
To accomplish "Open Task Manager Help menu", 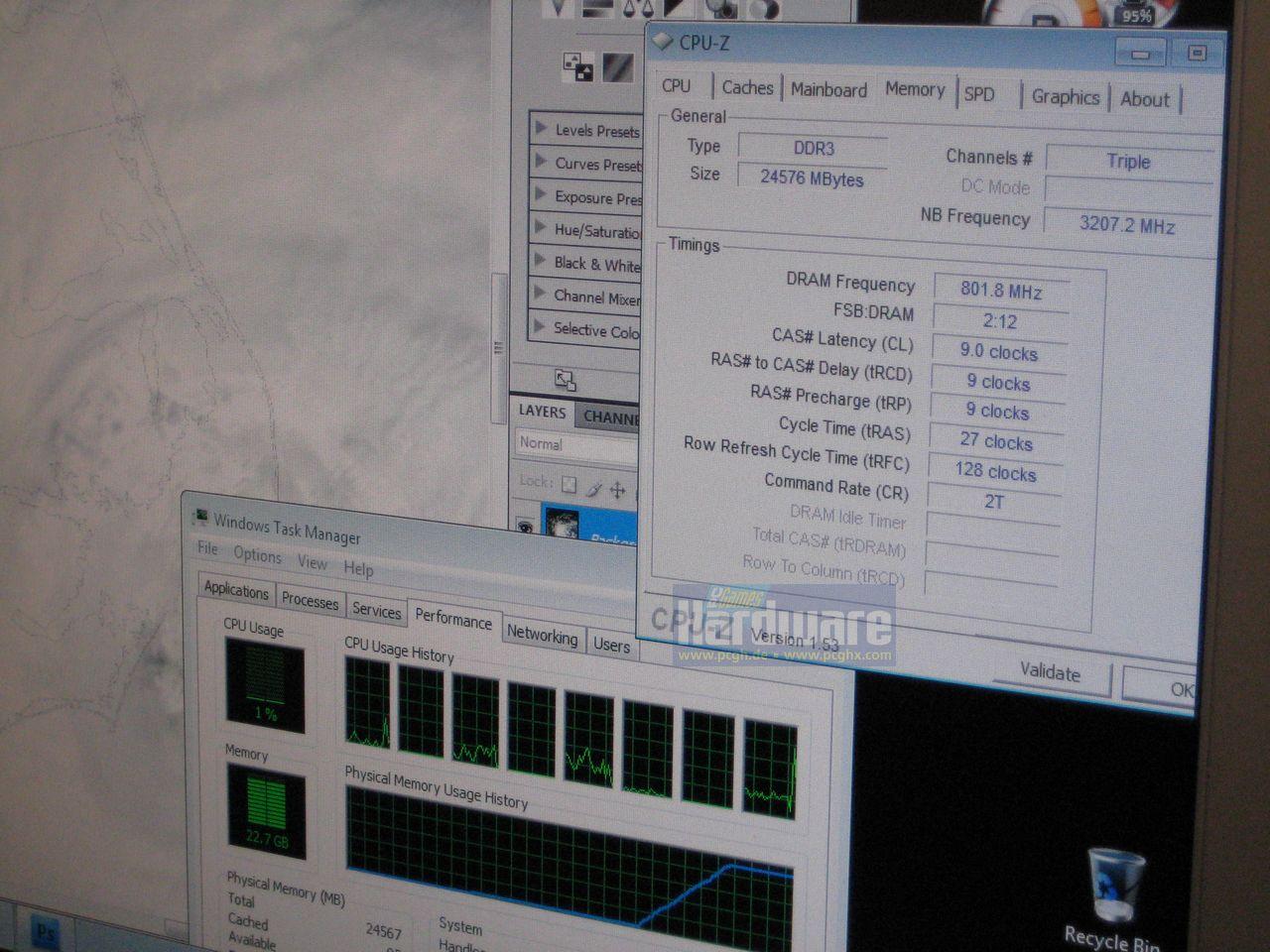I will [359, 569].
